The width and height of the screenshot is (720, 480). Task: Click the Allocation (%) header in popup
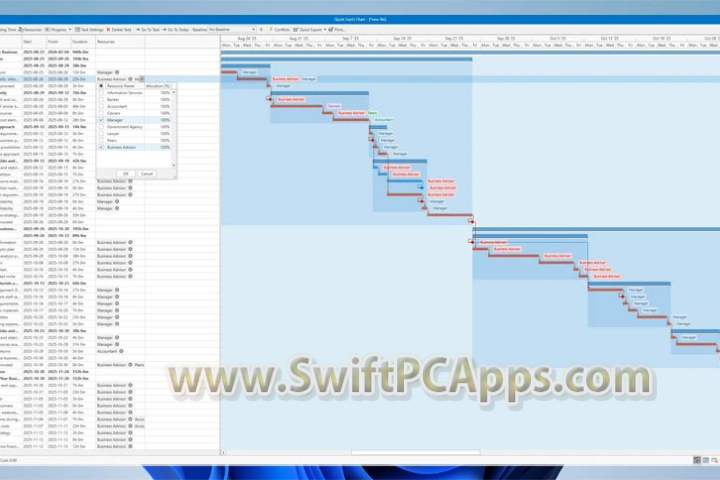(x=158, y=86)
